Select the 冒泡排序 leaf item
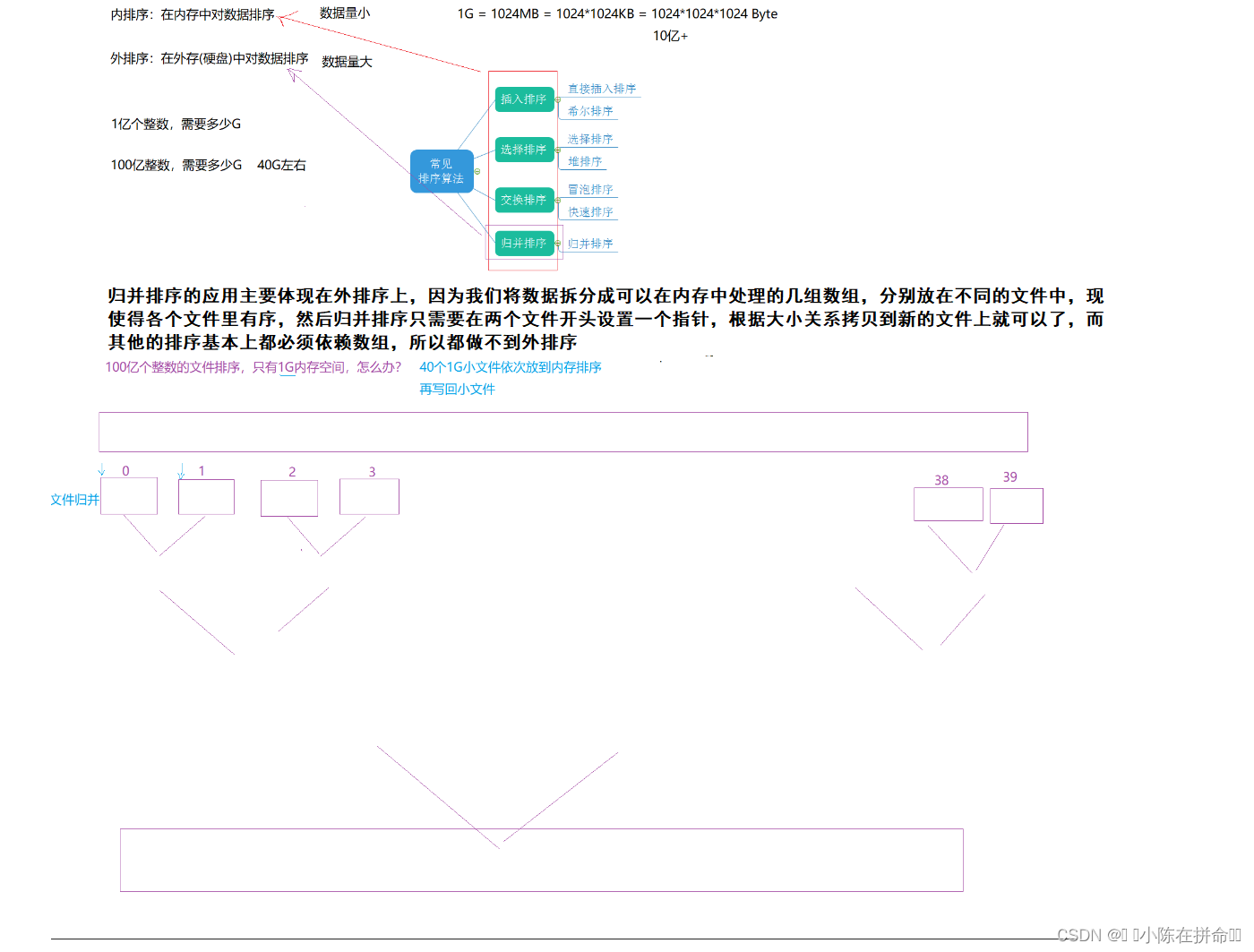Viewport: 1254px width, 952px height. point(590,189)
